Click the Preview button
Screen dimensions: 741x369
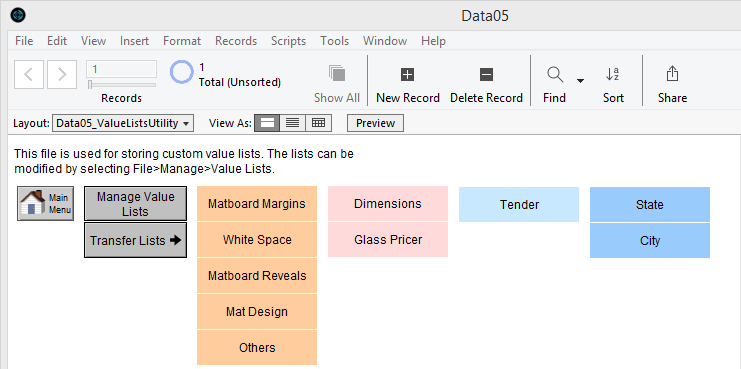point(375,123)
